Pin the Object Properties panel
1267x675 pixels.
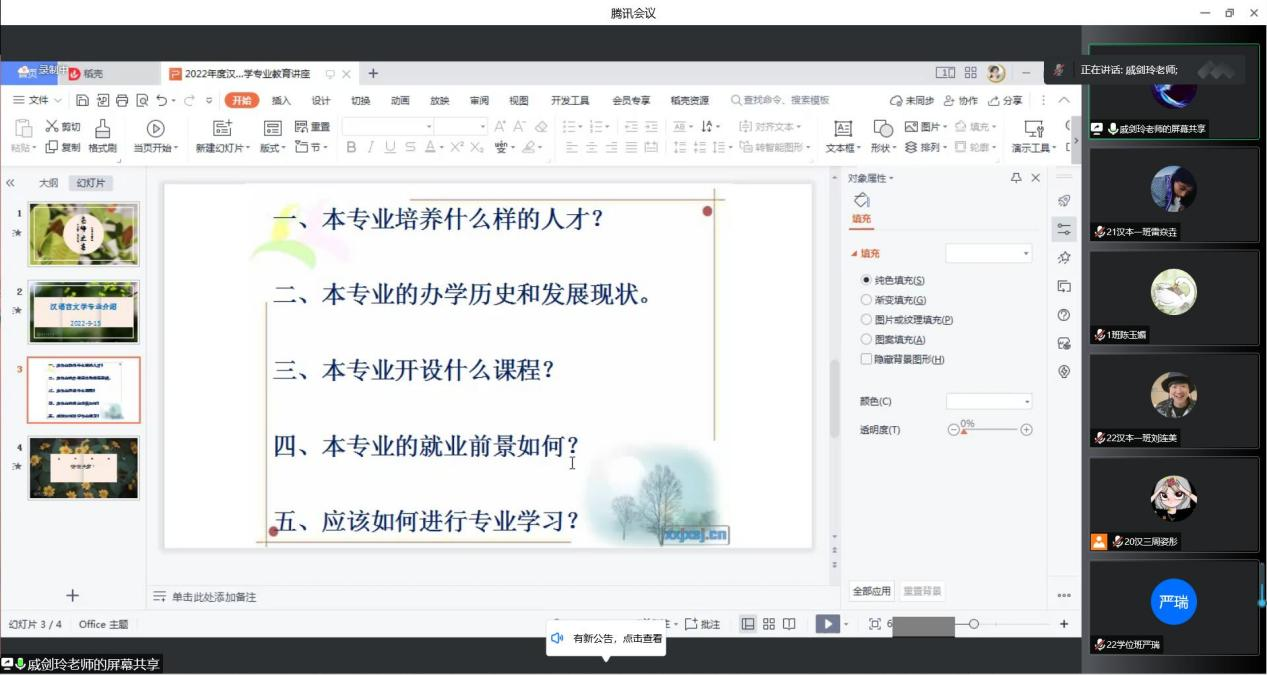1016,178
